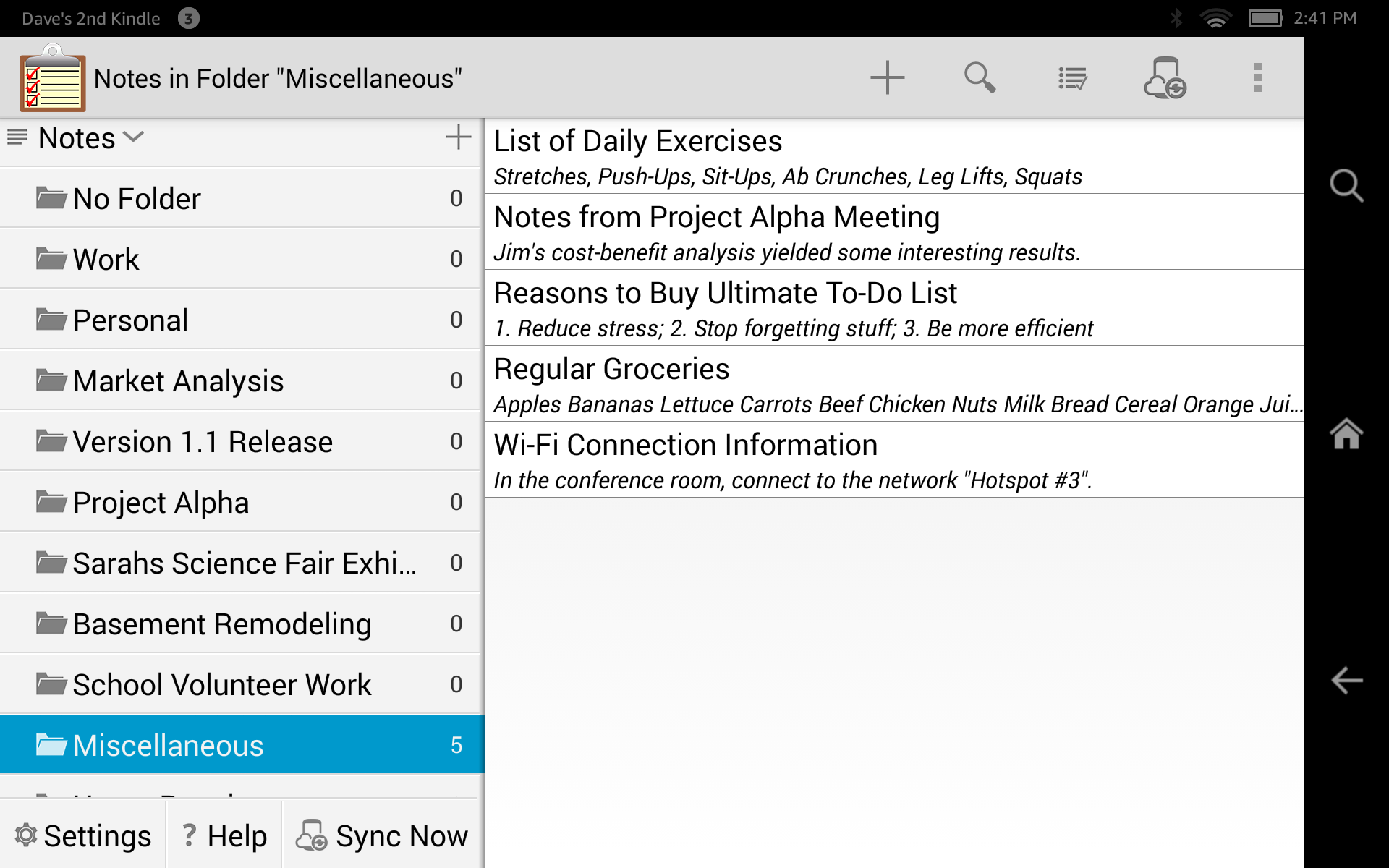Sync notes using the cloud sync toolbar icon

click(x=1165, y=77)
